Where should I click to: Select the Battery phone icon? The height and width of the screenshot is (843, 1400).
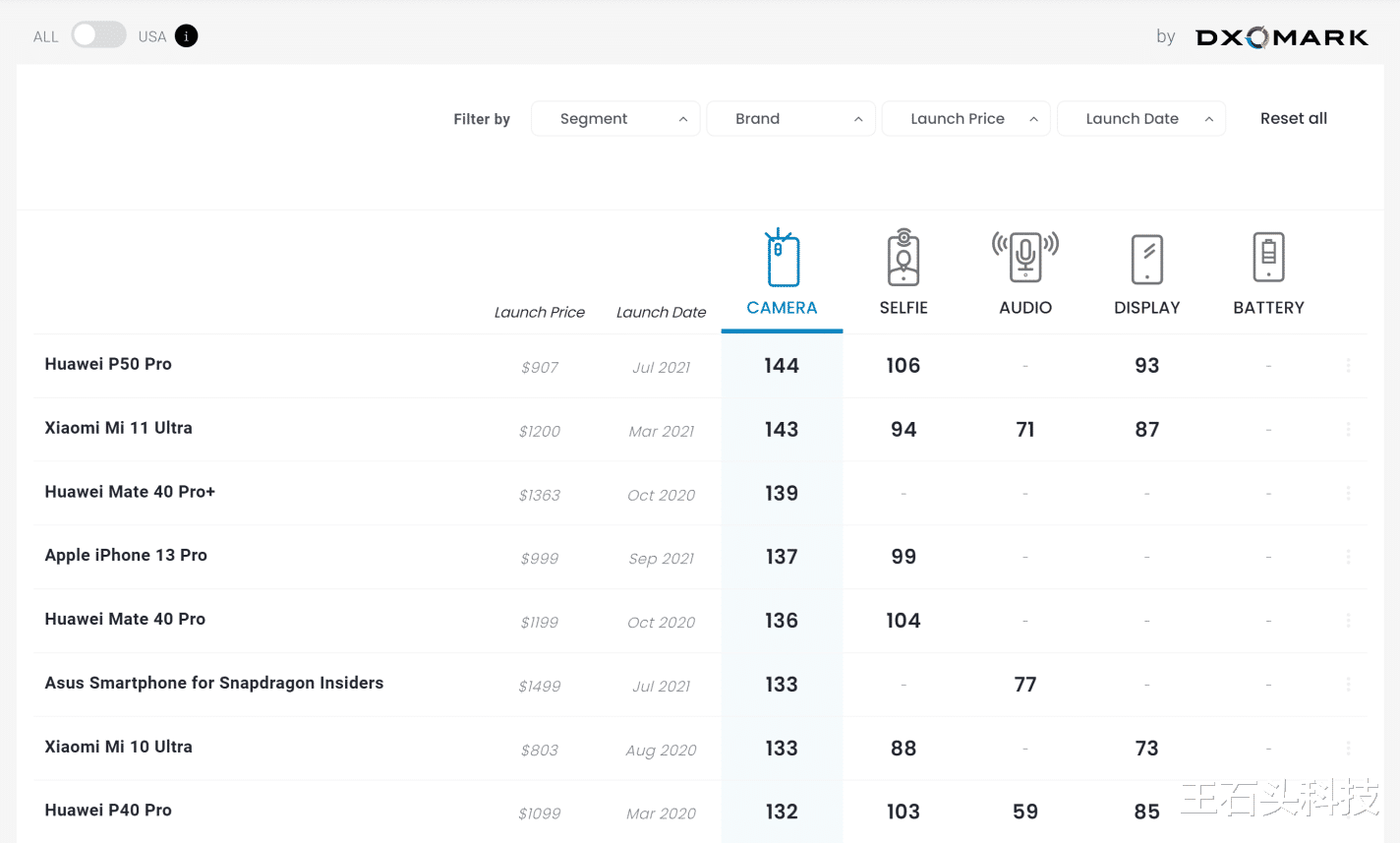pos(1269,257)
